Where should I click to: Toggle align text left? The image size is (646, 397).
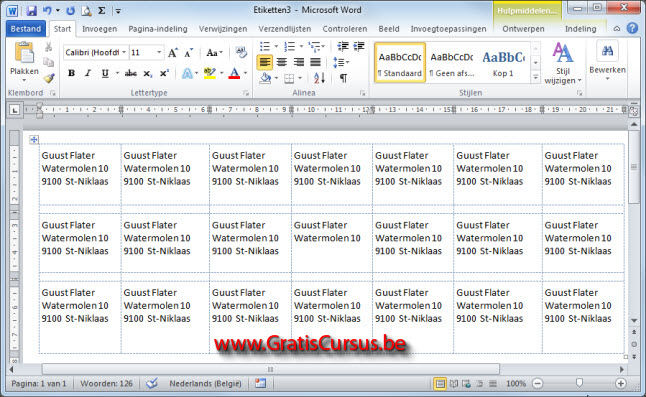click(264, 62)
